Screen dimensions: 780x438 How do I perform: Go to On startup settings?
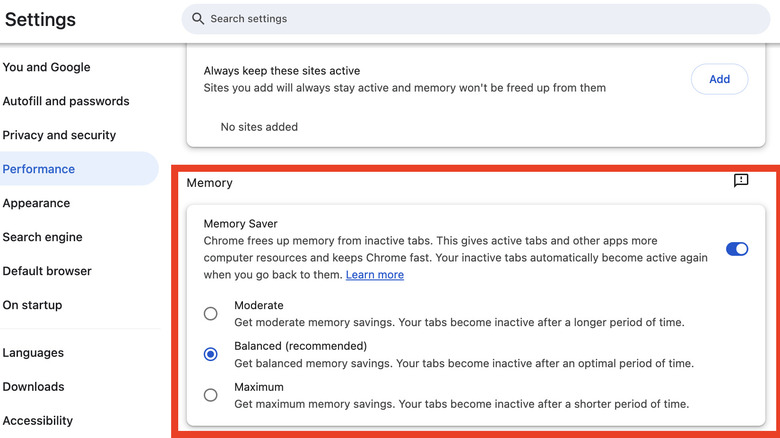pos(32,305)
